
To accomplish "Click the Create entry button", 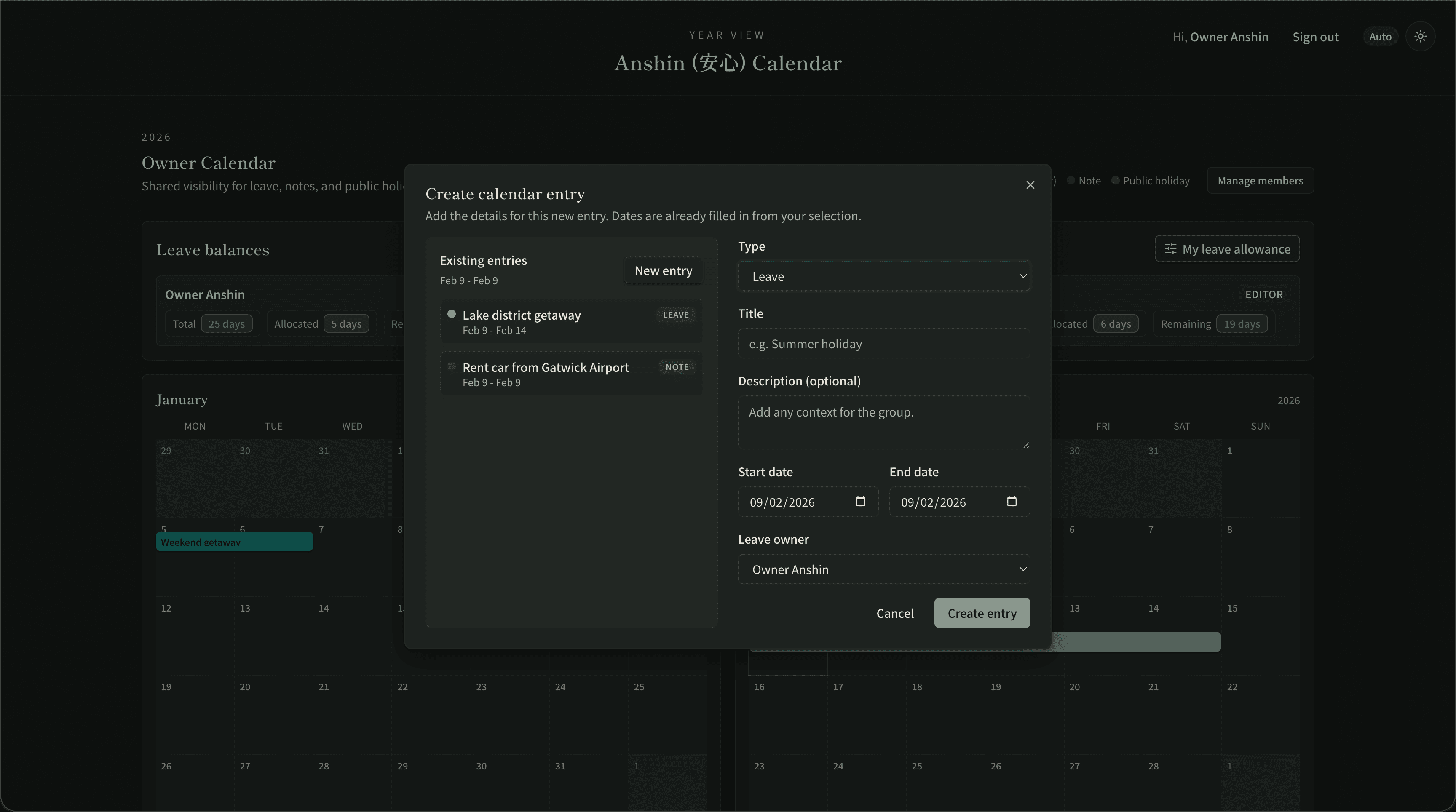I will click(982, 612).
